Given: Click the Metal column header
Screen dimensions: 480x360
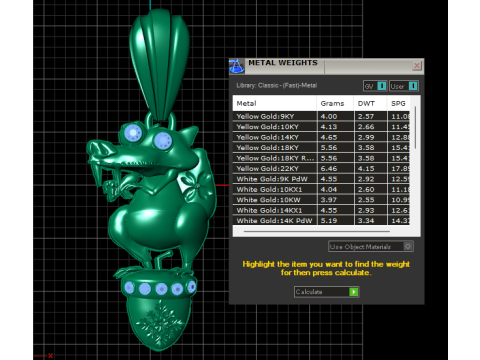Looking at the screenshot, I should 274,103.
